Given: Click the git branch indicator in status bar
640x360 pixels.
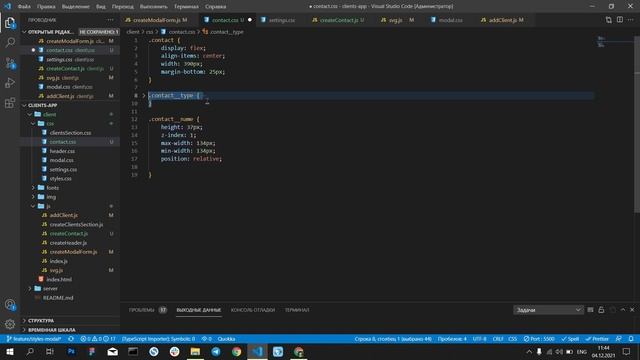Looking at the screenshot, I should pyautogui.click(x=34, y=339).
